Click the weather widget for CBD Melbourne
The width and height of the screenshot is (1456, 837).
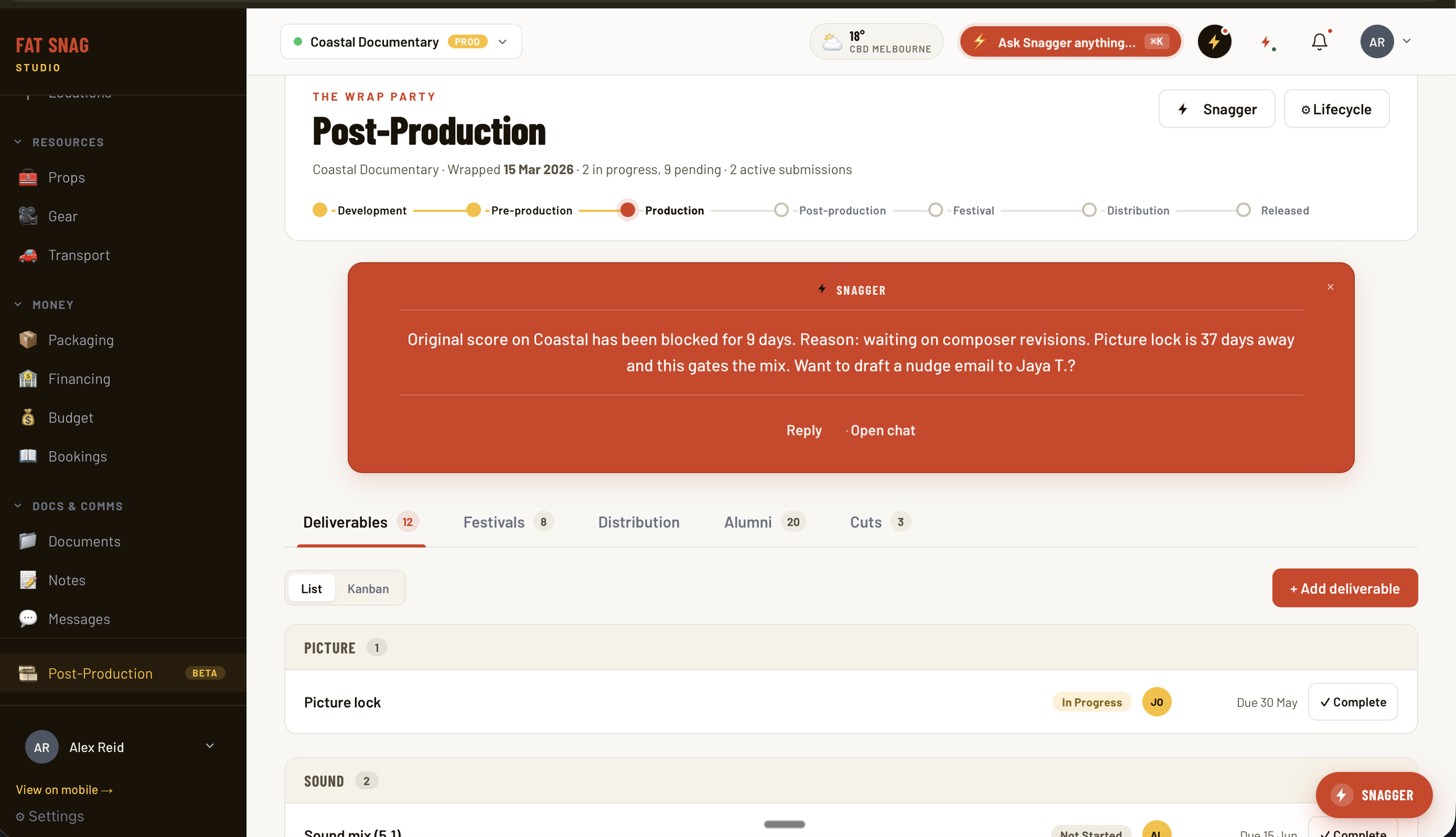(876, 41)
